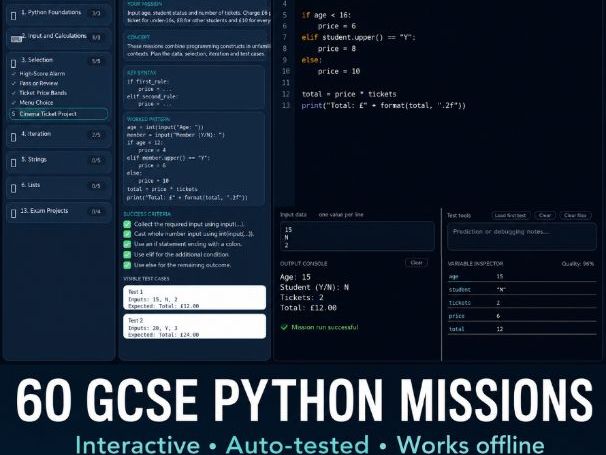The width and height of the screenshot is (606, 455).
Task: Expand the Iteration unit
Action: click(x=59, y=135)
